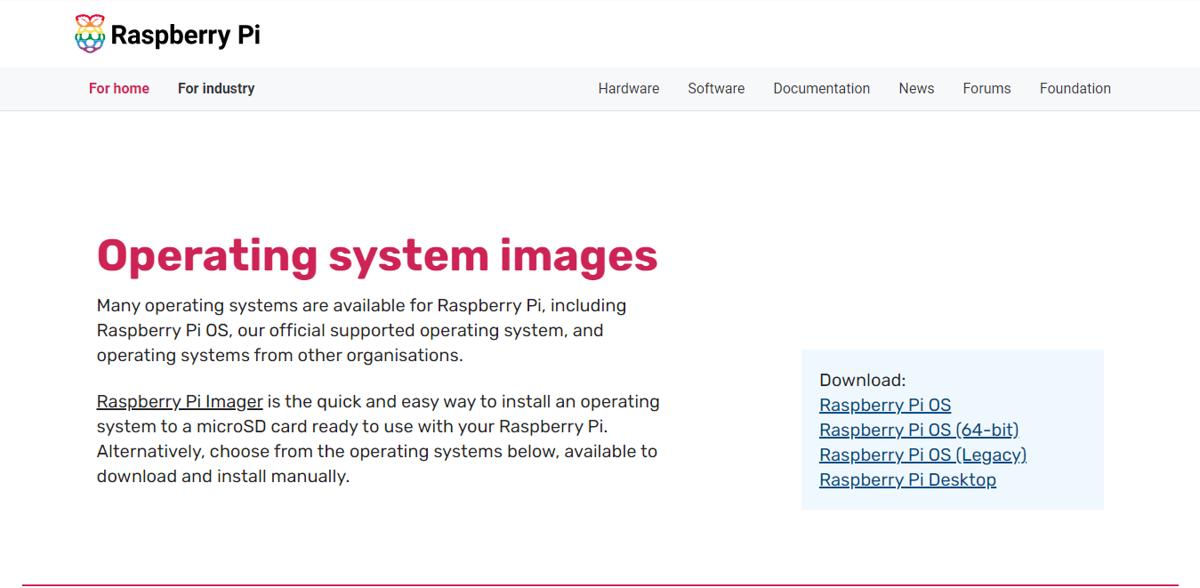Image resolution: width=1200 pixels, height=588 pixels.
Task: Open the Raspberry Pi Imager link
Action: 180,401
